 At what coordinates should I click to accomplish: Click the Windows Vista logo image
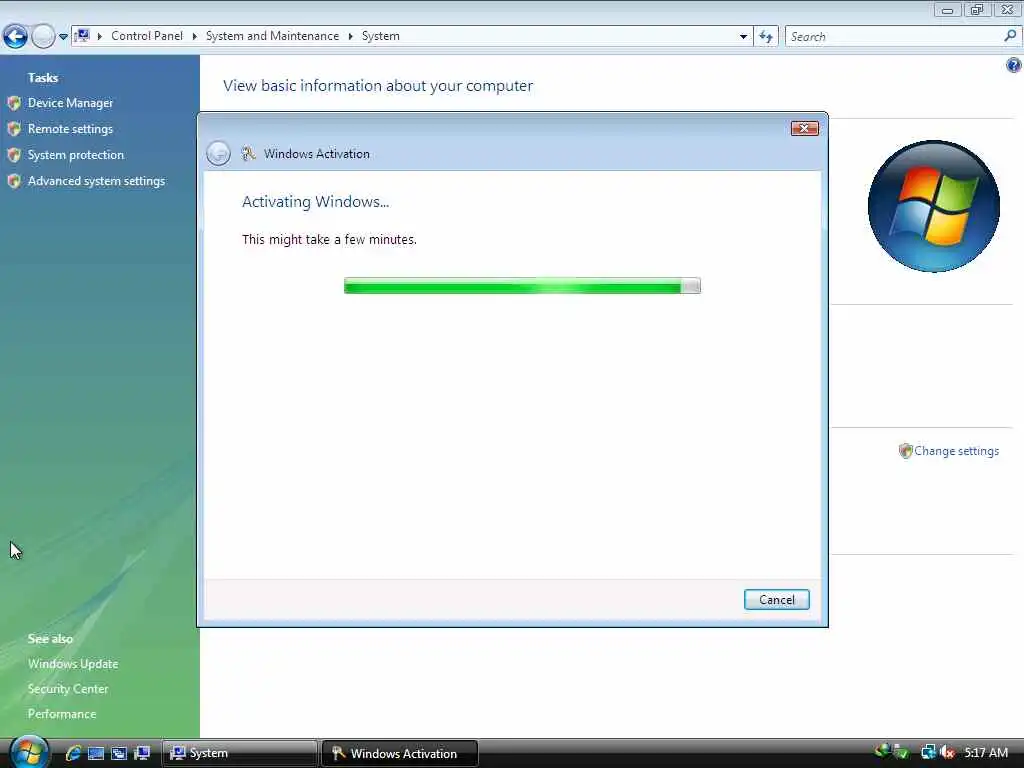click(933, 206)
